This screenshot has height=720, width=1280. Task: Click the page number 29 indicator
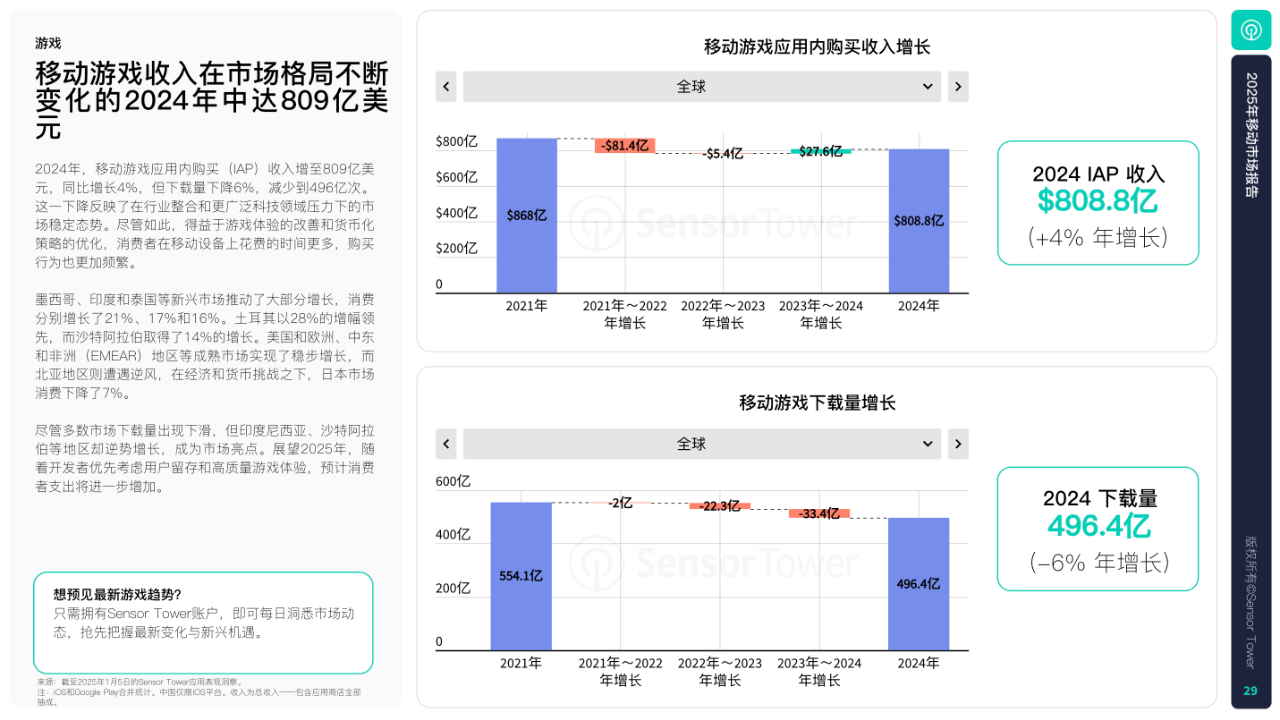(1250, 691)
